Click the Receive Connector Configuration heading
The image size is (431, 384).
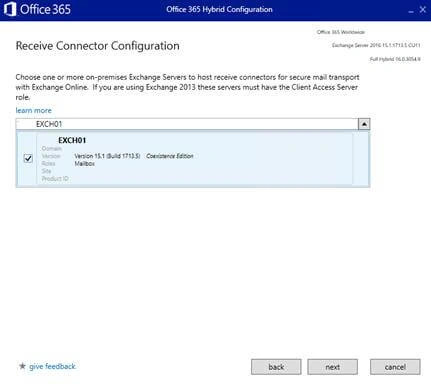[98, 46]
